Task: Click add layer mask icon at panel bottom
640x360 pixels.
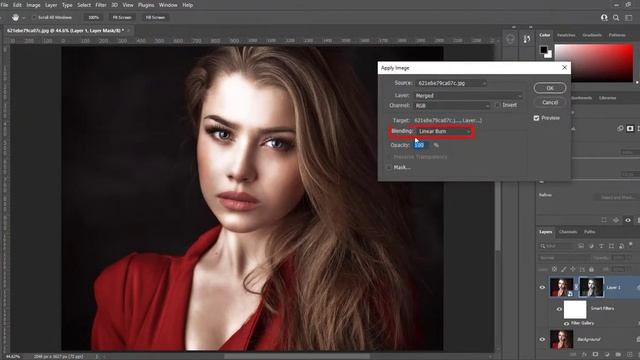Action: tap(596, 355)
